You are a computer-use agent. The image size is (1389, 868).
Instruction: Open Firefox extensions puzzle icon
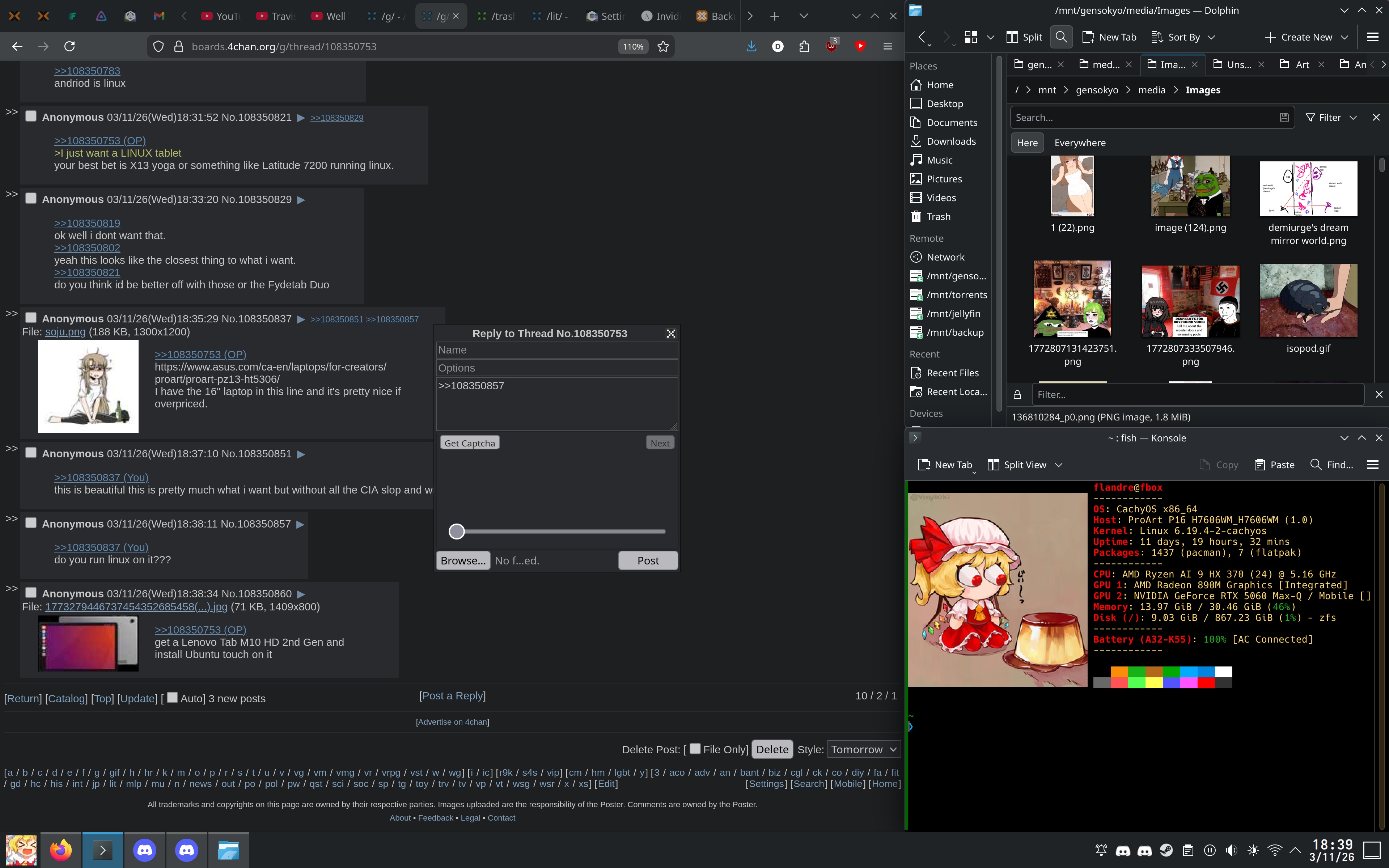click(x=804, y=47)
